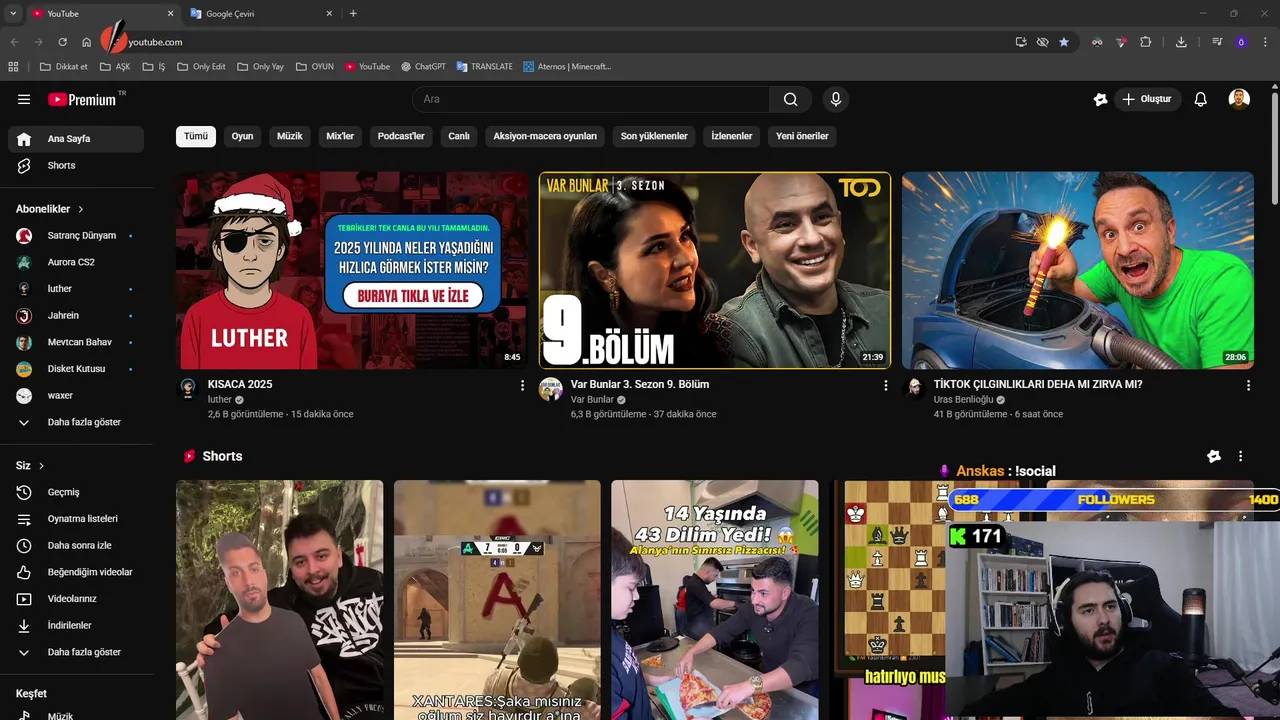Screen dimensions: 1280x720
Task: Open the tab search dropdown arrow
Action: click(x=13, y=14)
